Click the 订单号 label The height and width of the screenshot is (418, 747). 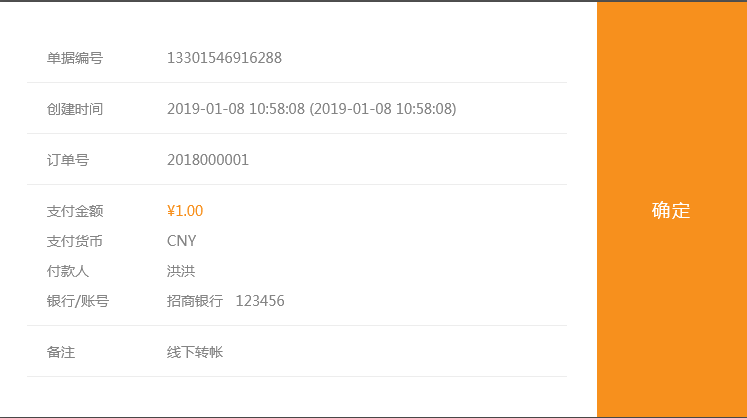pyautogui.click(x=68, y=160)
